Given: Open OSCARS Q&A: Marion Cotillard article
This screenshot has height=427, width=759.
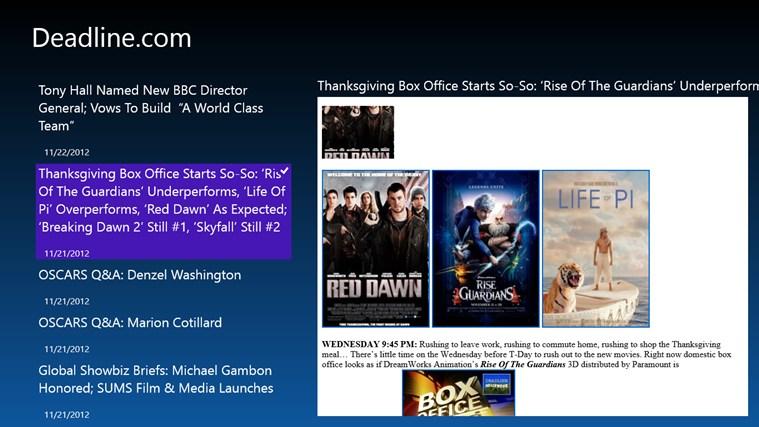Looking at the screenshot, I should 130,323.
